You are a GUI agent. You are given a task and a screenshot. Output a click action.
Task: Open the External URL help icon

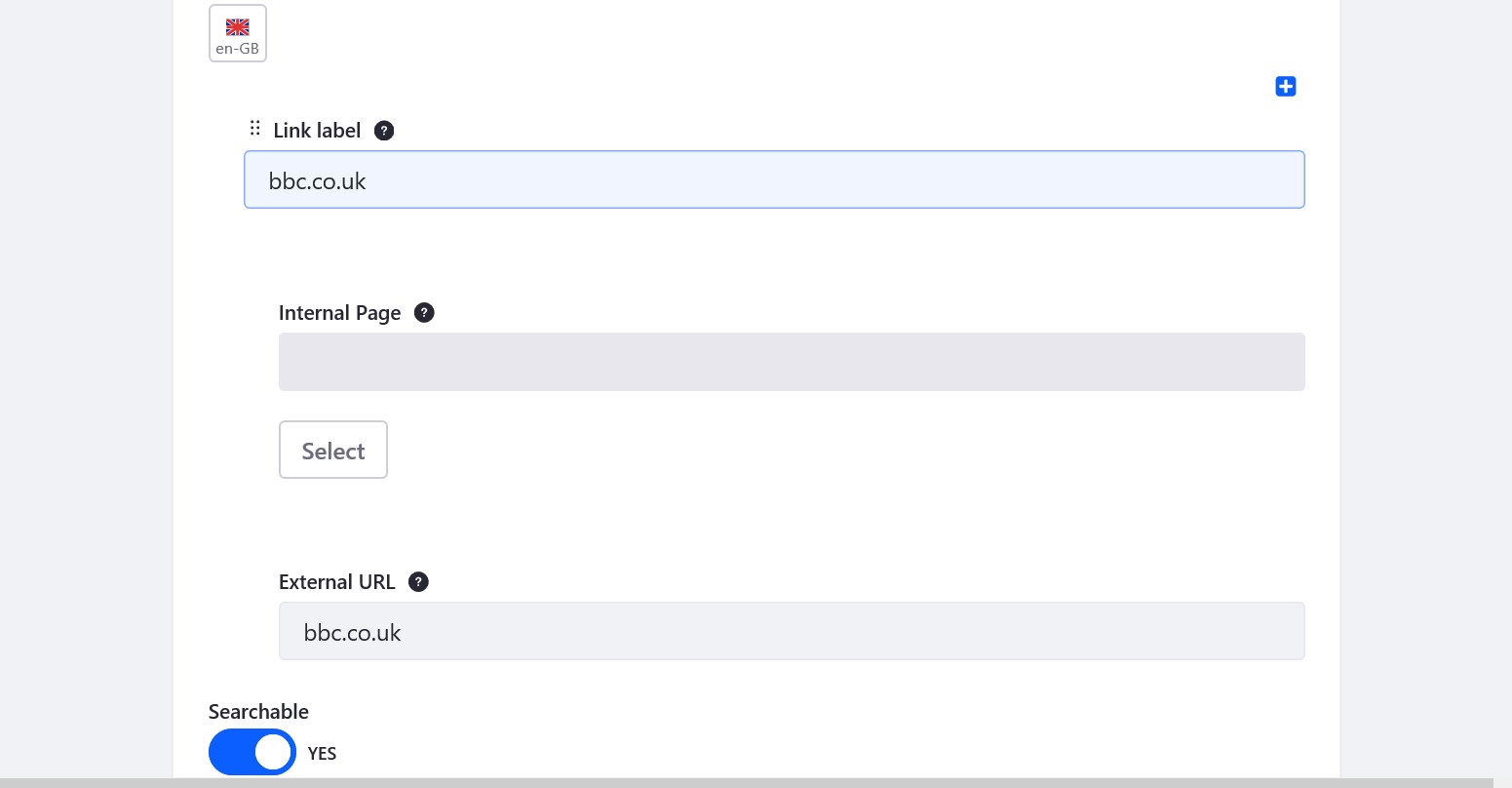[x=418, y=582]
